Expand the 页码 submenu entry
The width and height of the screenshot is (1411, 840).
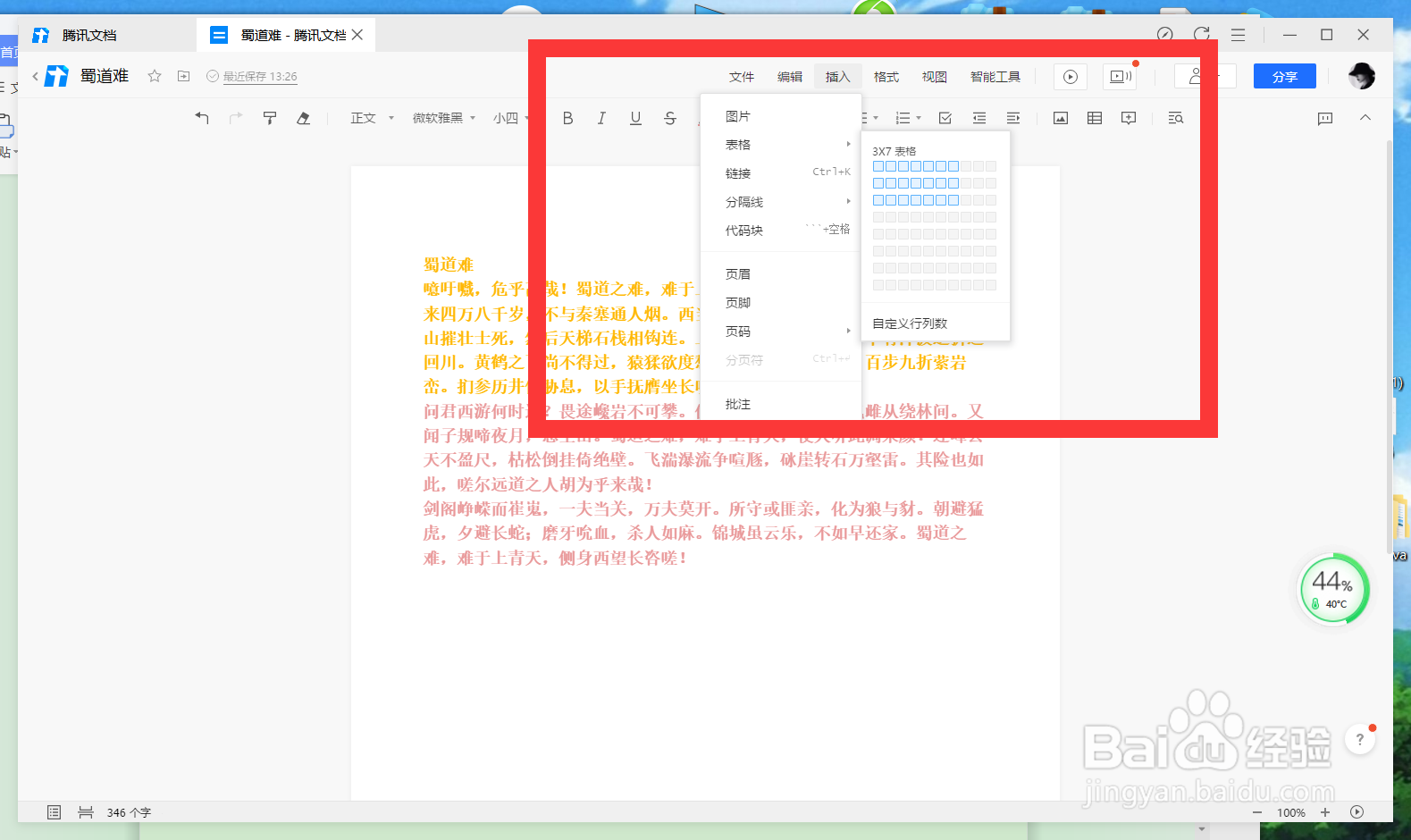pos(781,332)
